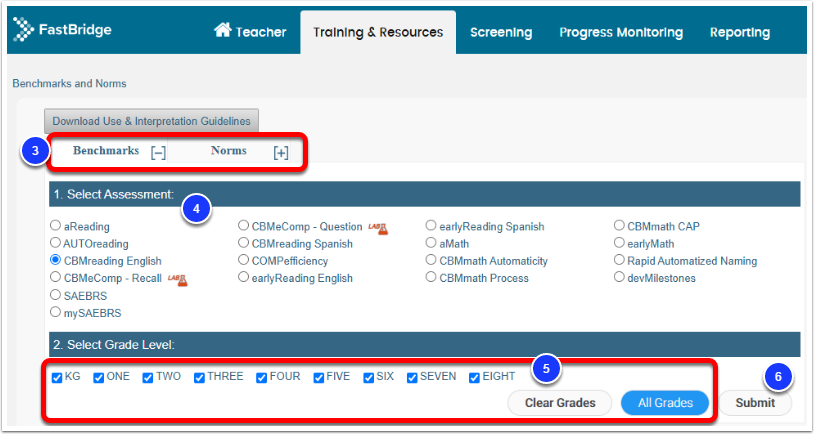Select earlyReading English assessment
The width and height of the screenshot is (814, 434).
pyautogui.click(x=243, y=277)
